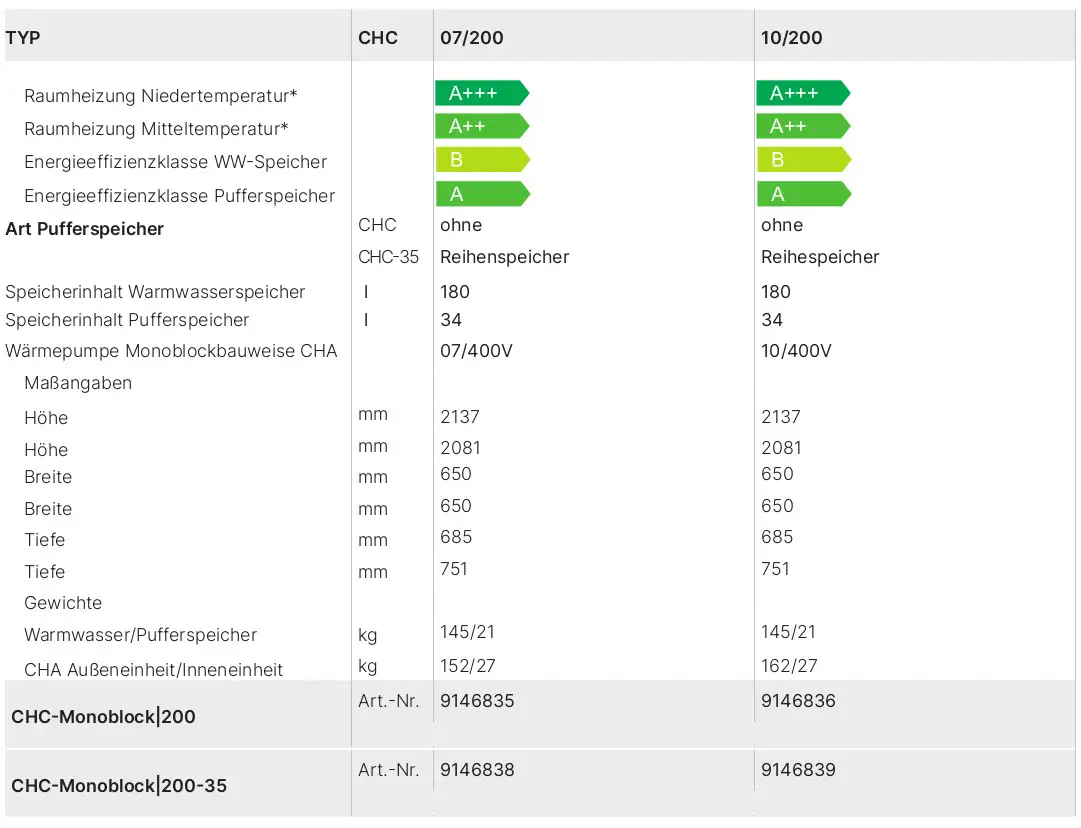Viewport: 1081px width, 828px height.
Task: Click the A+++ energy label under 07/200
Action: point(482,93)
